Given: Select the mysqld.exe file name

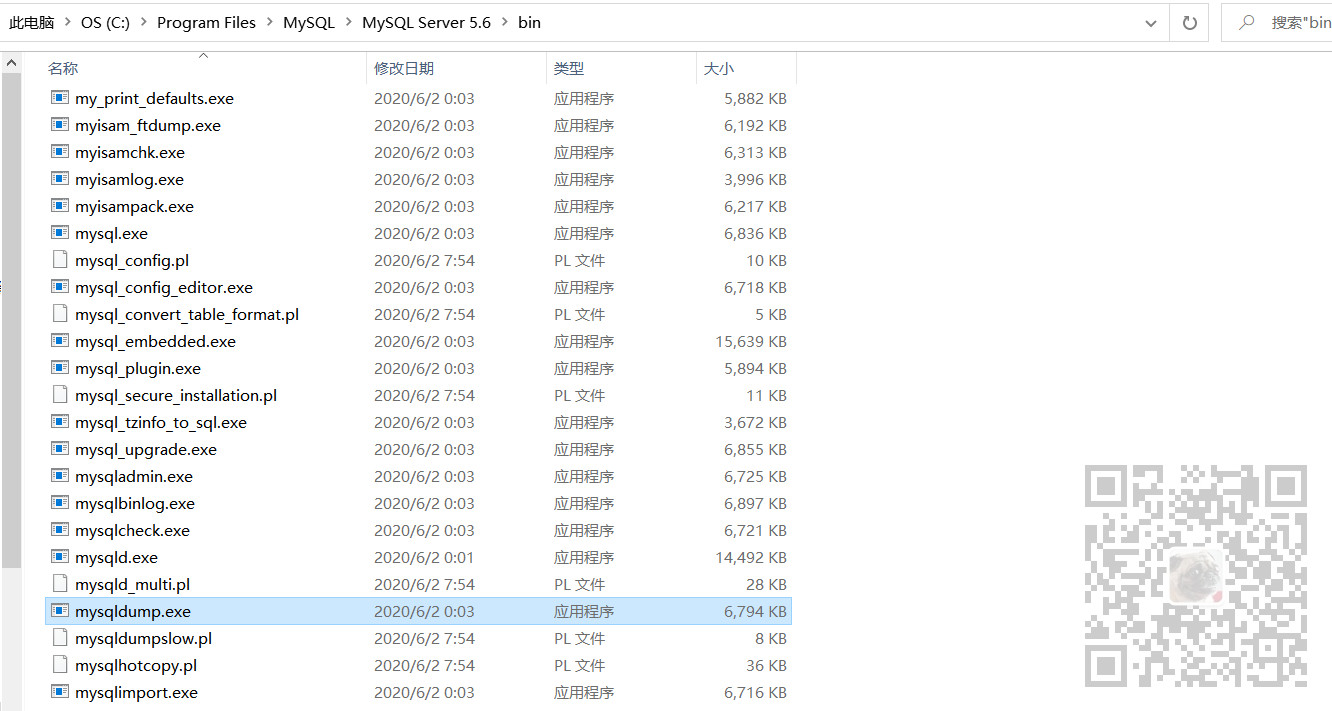Looking at the screenshot, I should pos(116,557).
